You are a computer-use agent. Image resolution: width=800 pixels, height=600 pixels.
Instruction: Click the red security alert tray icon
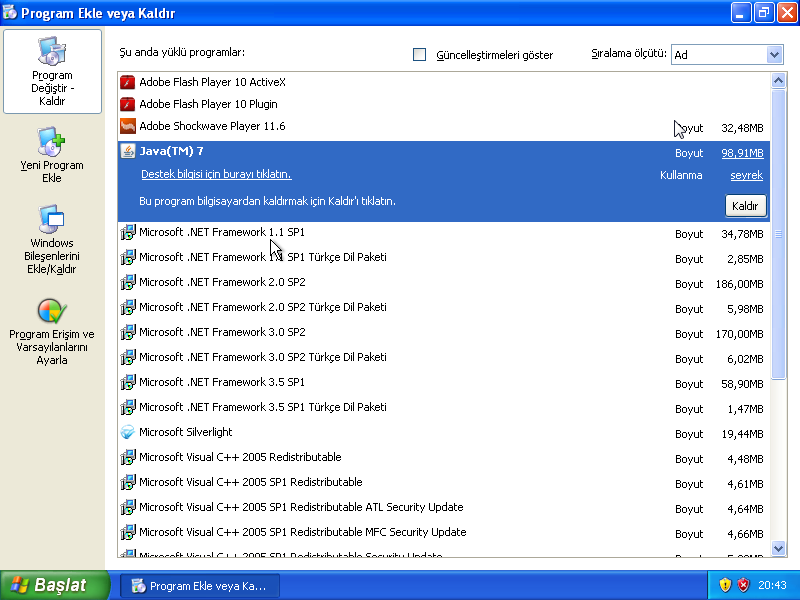point(743,585)
